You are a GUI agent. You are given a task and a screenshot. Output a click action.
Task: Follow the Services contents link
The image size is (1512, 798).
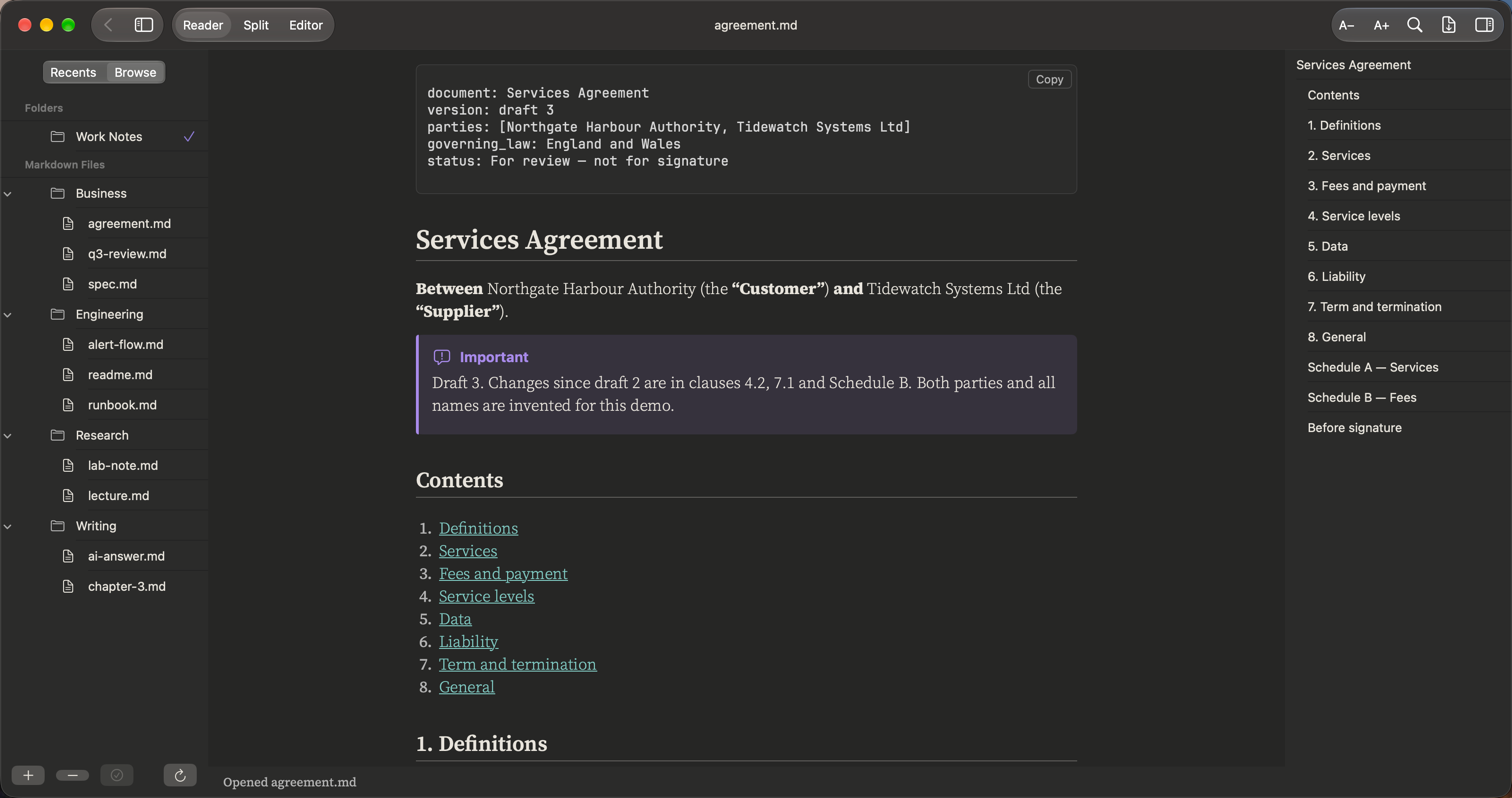click(x=468, y=551)
